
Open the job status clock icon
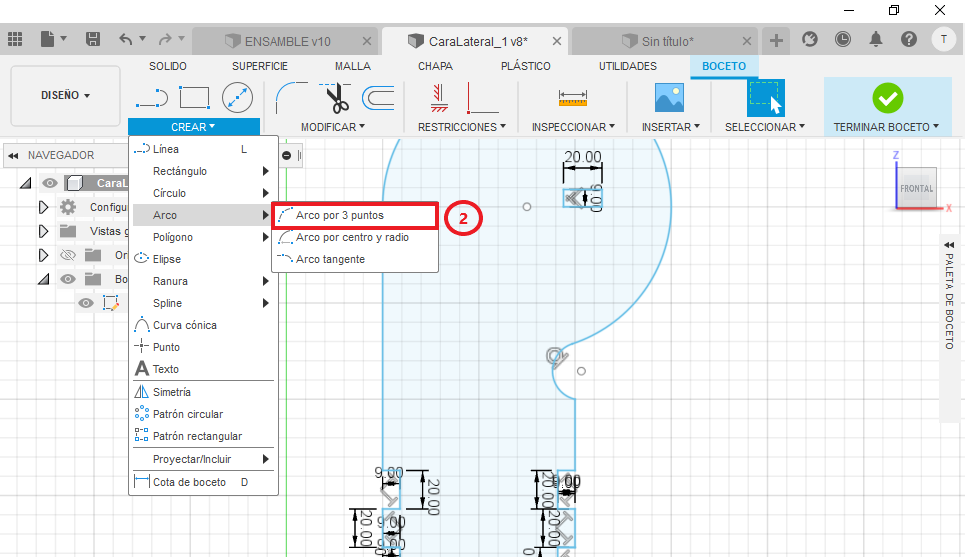[x=843, y=39]
